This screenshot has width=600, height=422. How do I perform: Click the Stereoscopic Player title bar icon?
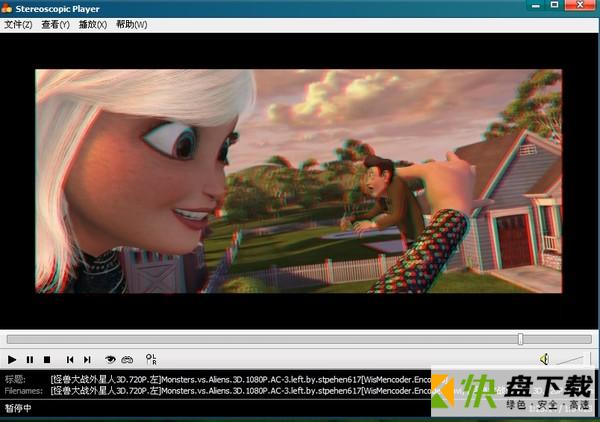tap(7, 8)
